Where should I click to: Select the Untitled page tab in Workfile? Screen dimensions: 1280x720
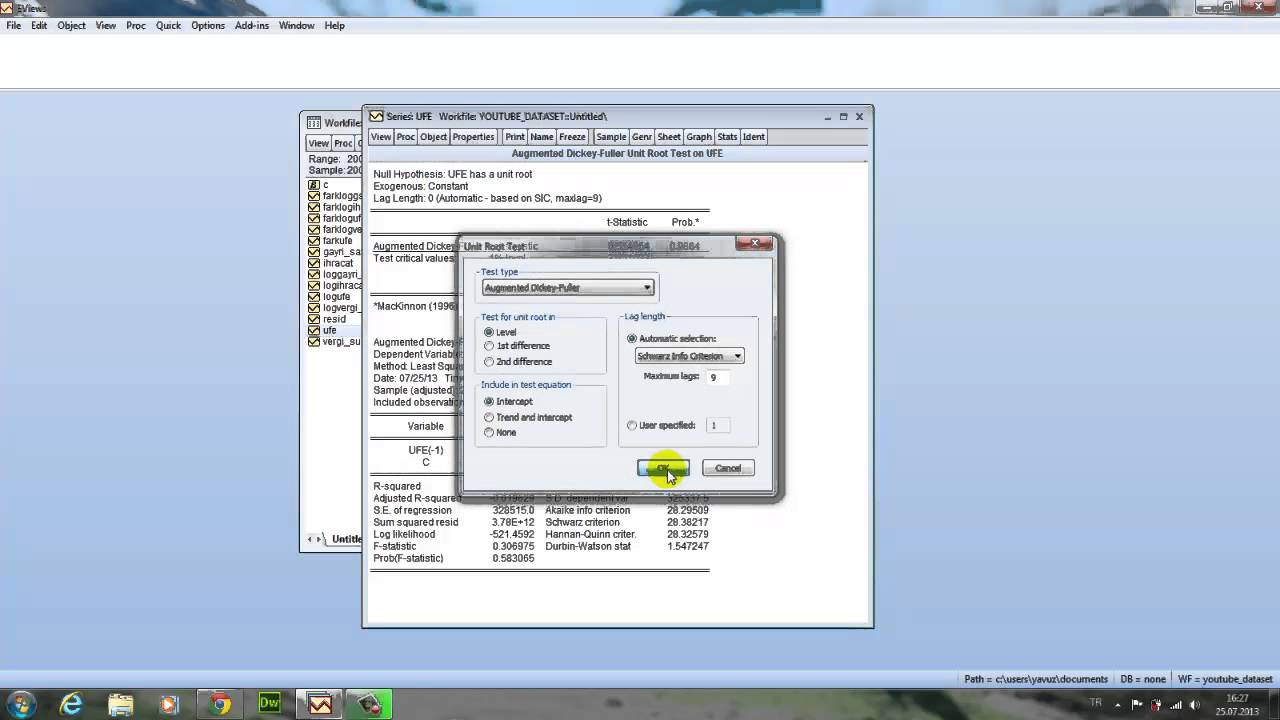pyautogui.click(x=346, y=539)
